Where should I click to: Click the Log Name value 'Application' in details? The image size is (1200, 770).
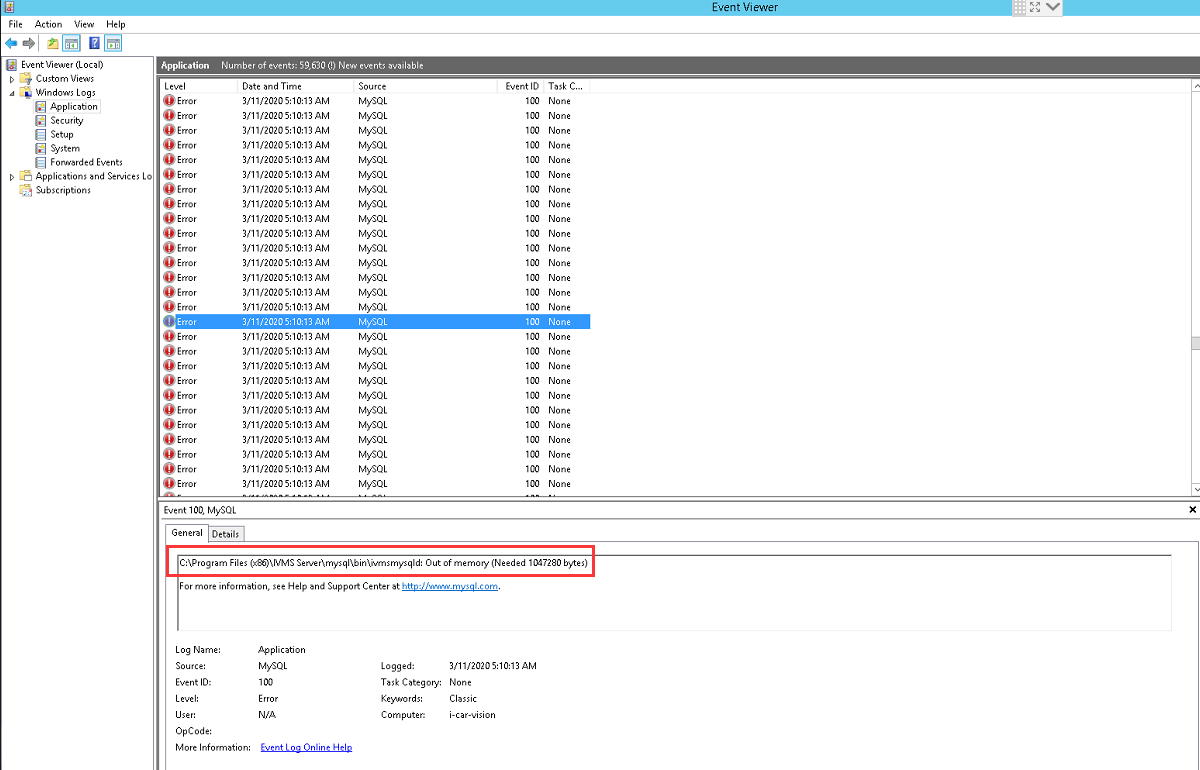pyautogui.click(x=282, y=650)
